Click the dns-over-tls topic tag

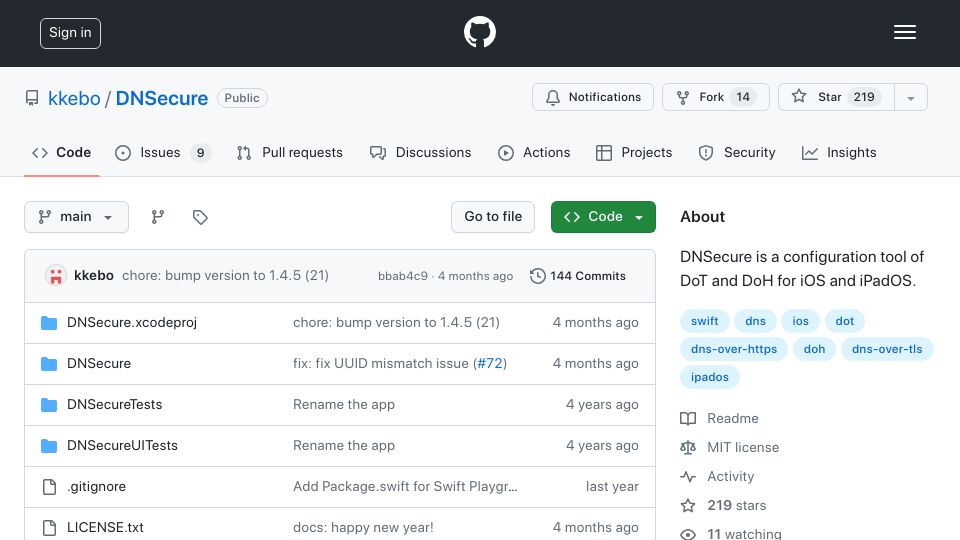point(887,349)
